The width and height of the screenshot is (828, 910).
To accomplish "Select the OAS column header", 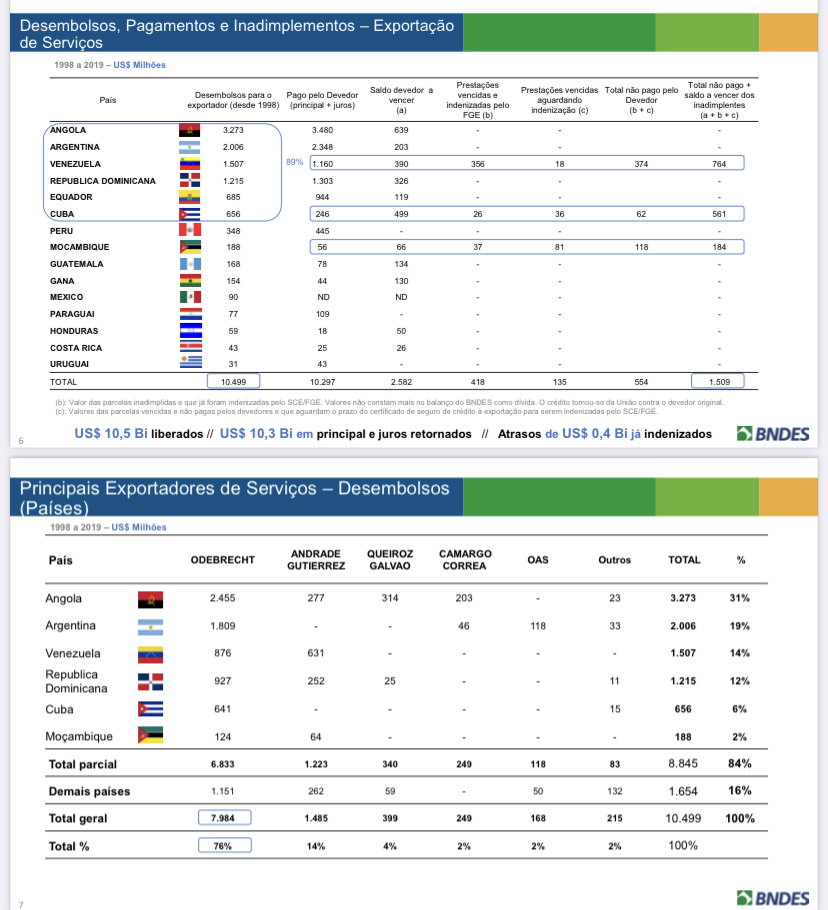I will click(x=538, y=560).
